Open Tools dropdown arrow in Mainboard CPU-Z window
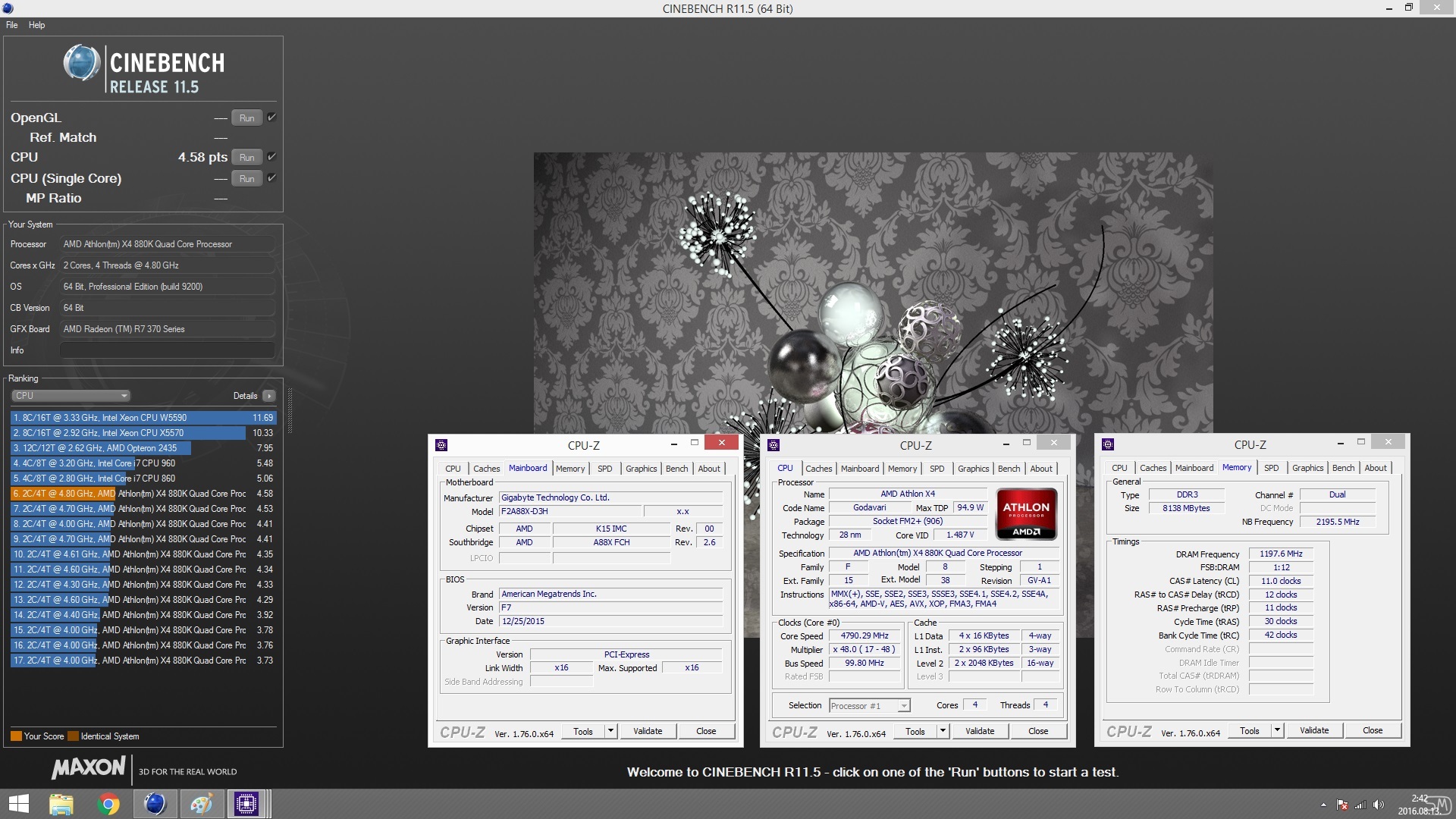 tap(610, 732)
